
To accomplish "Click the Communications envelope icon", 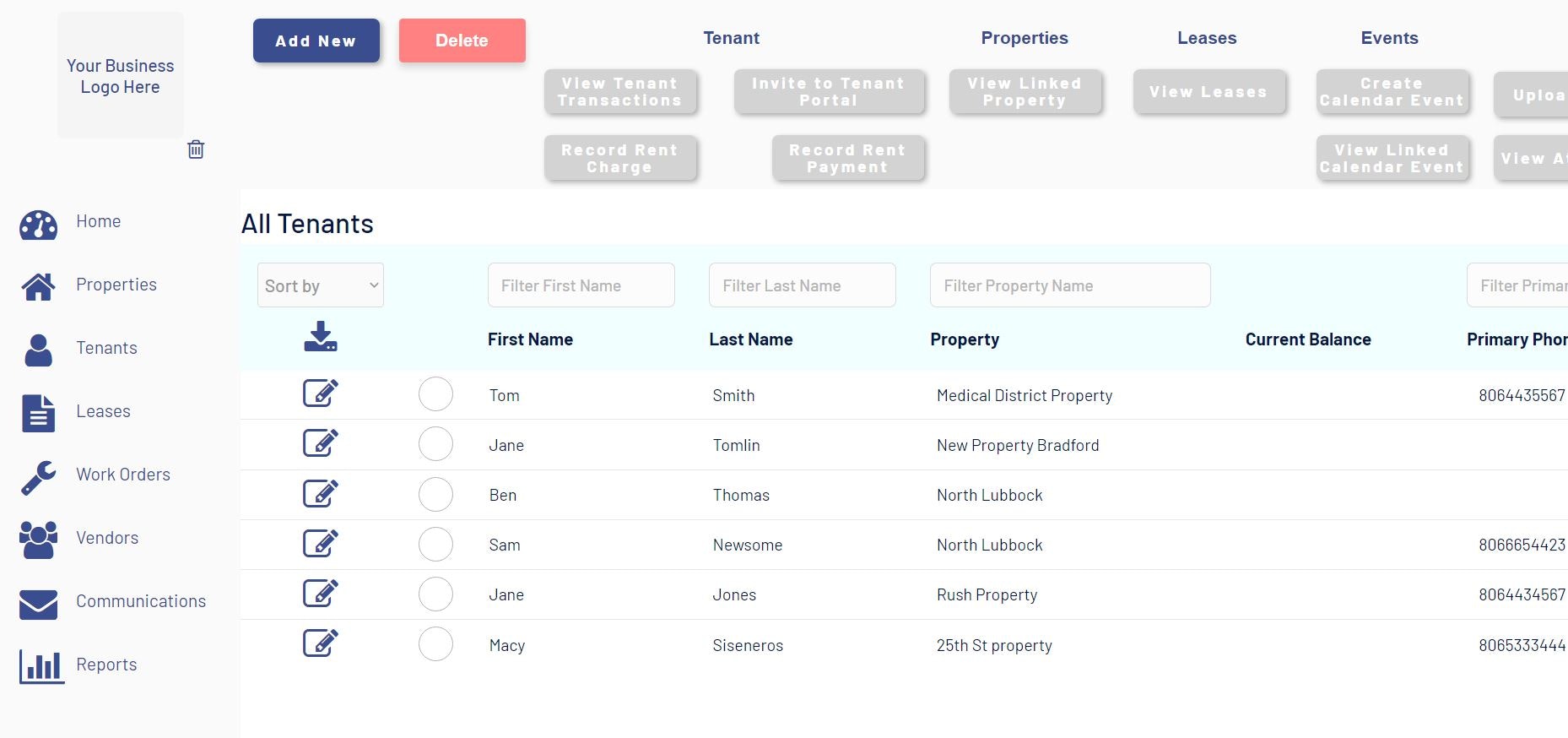I will click(39, 605).
